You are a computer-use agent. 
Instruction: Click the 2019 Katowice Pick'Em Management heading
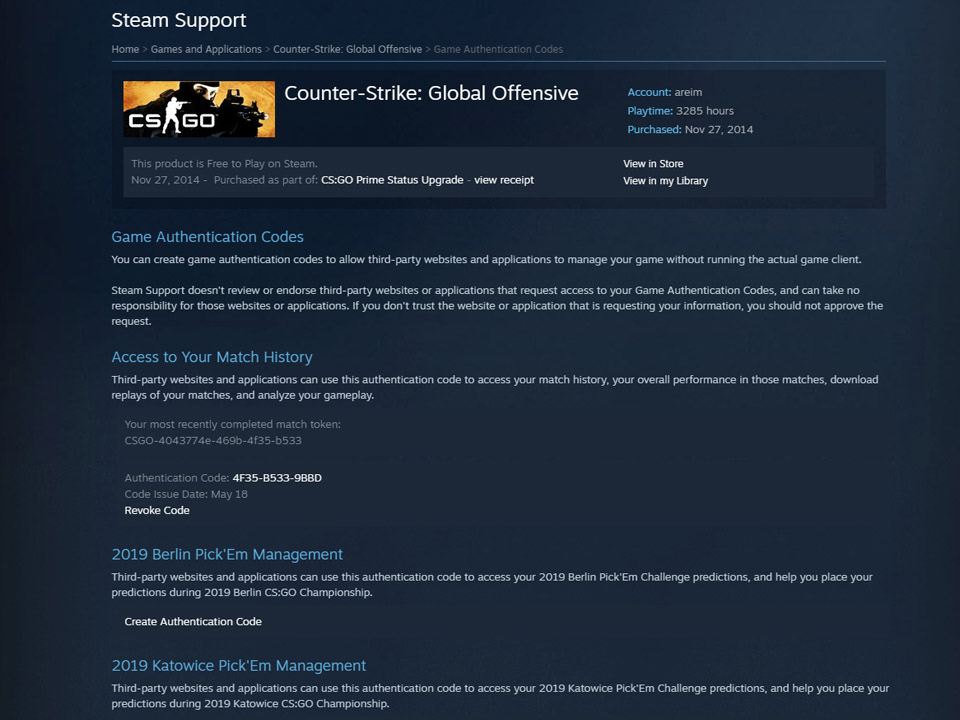[x=239, y=666]
